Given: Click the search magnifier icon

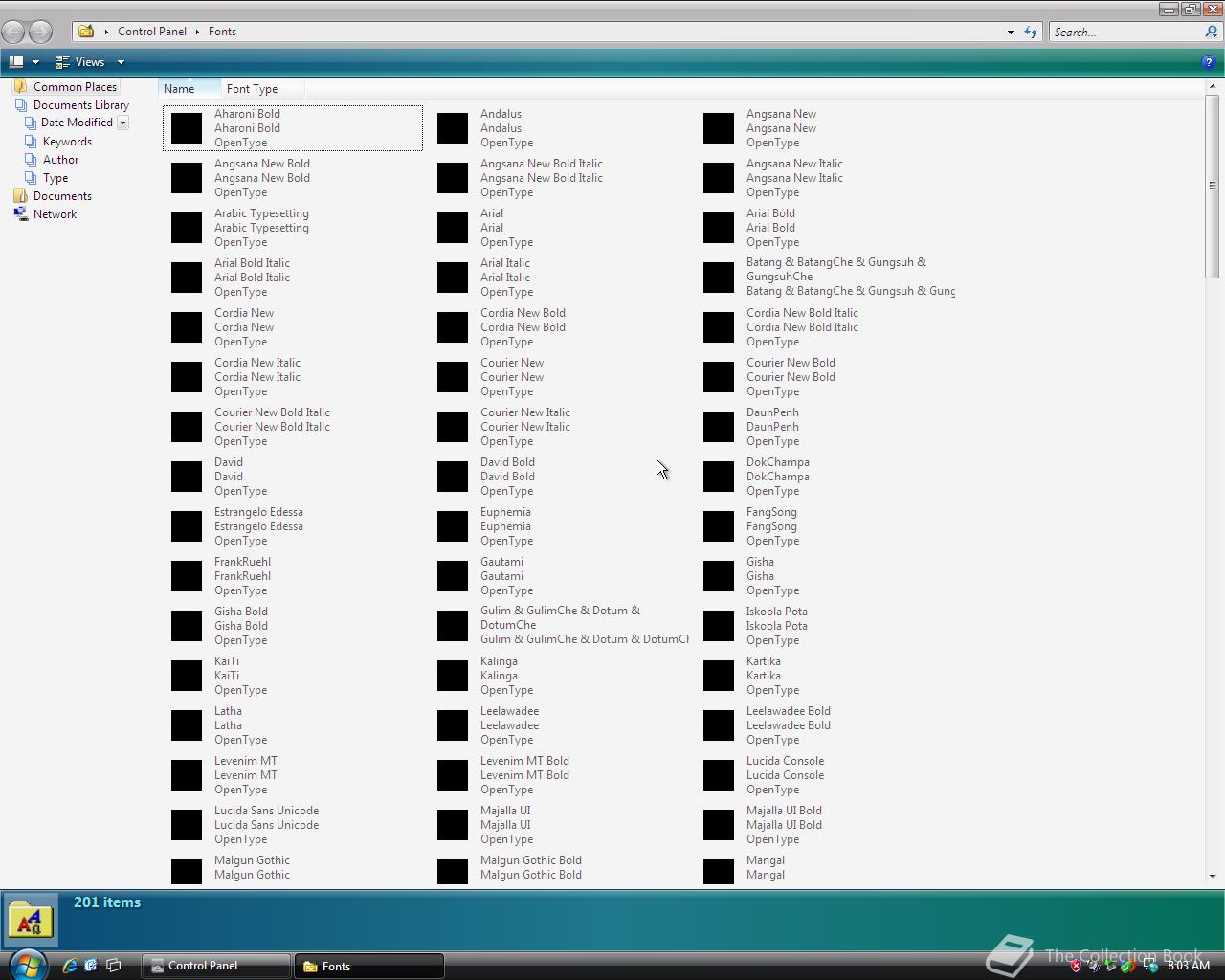Looking at the screenshot, I should click(x=1212, y=32).
